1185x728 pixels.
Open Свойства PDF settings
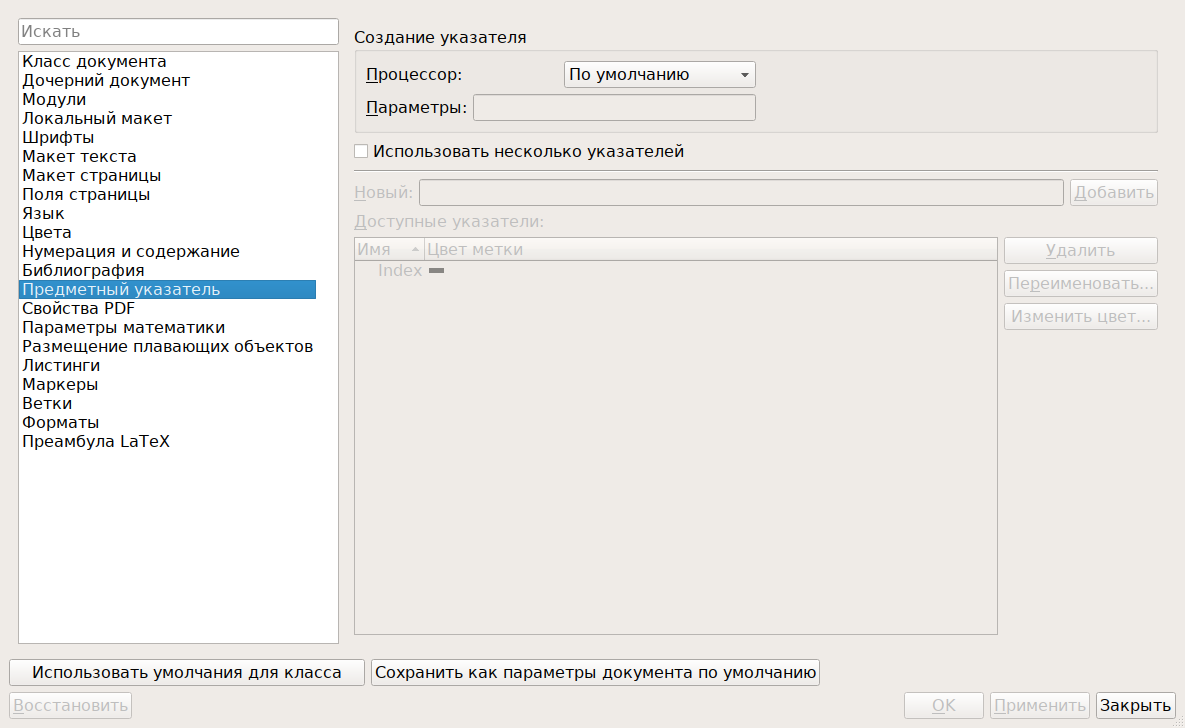tap(167, 308)
